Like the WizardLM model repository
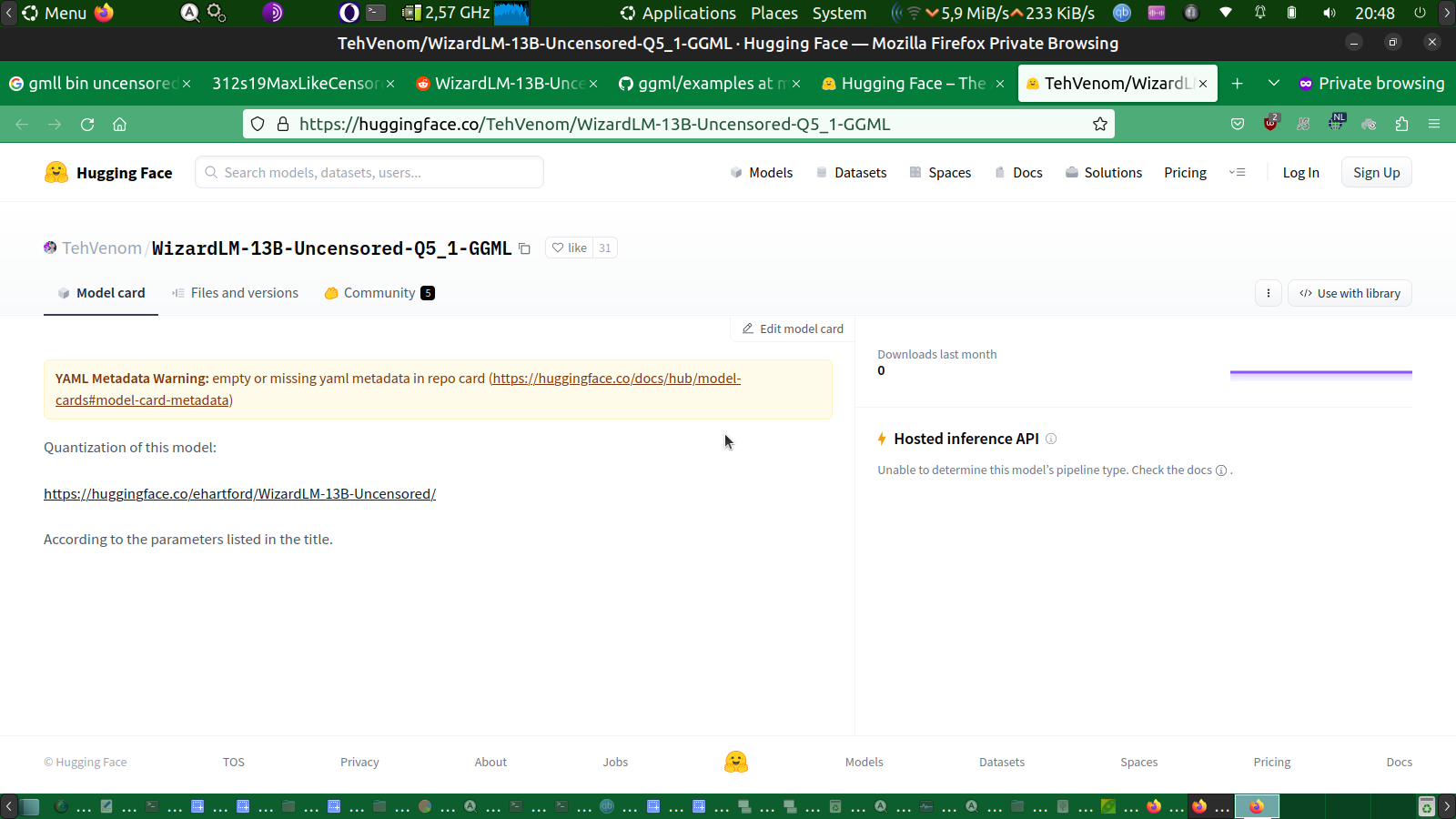Screen dimensions: 1456x819 [x=570, y=248]
